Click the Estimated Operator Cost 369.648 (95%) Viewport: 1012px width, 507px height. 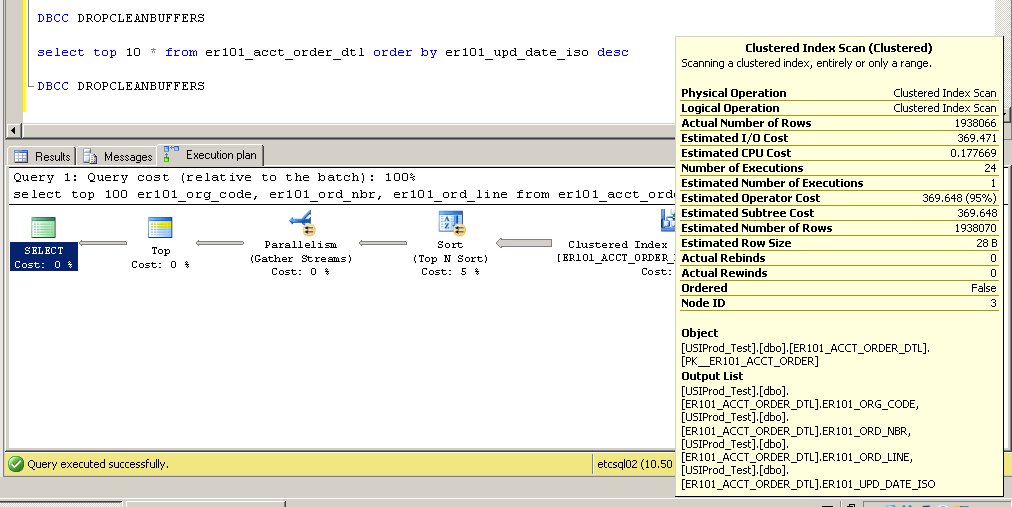959,198
